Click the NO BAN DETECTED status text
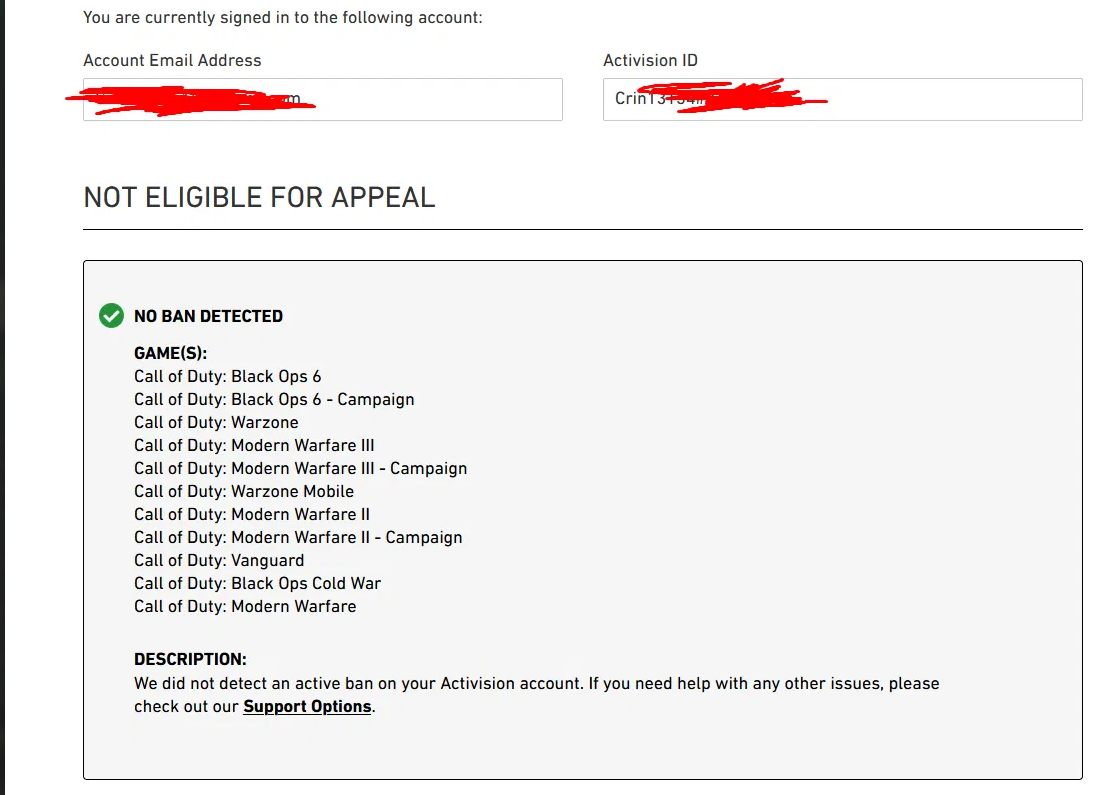The width and height of the screenshot is (1106, 795). [208, 316]
